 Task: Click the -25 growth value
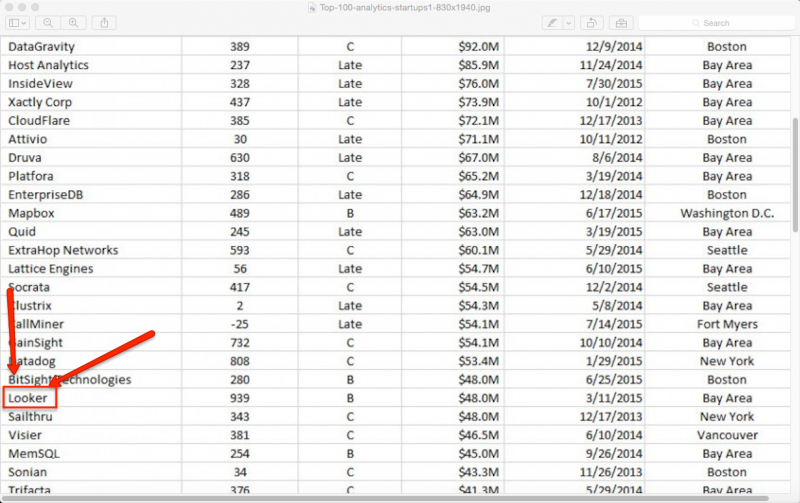tap(240, 324)
